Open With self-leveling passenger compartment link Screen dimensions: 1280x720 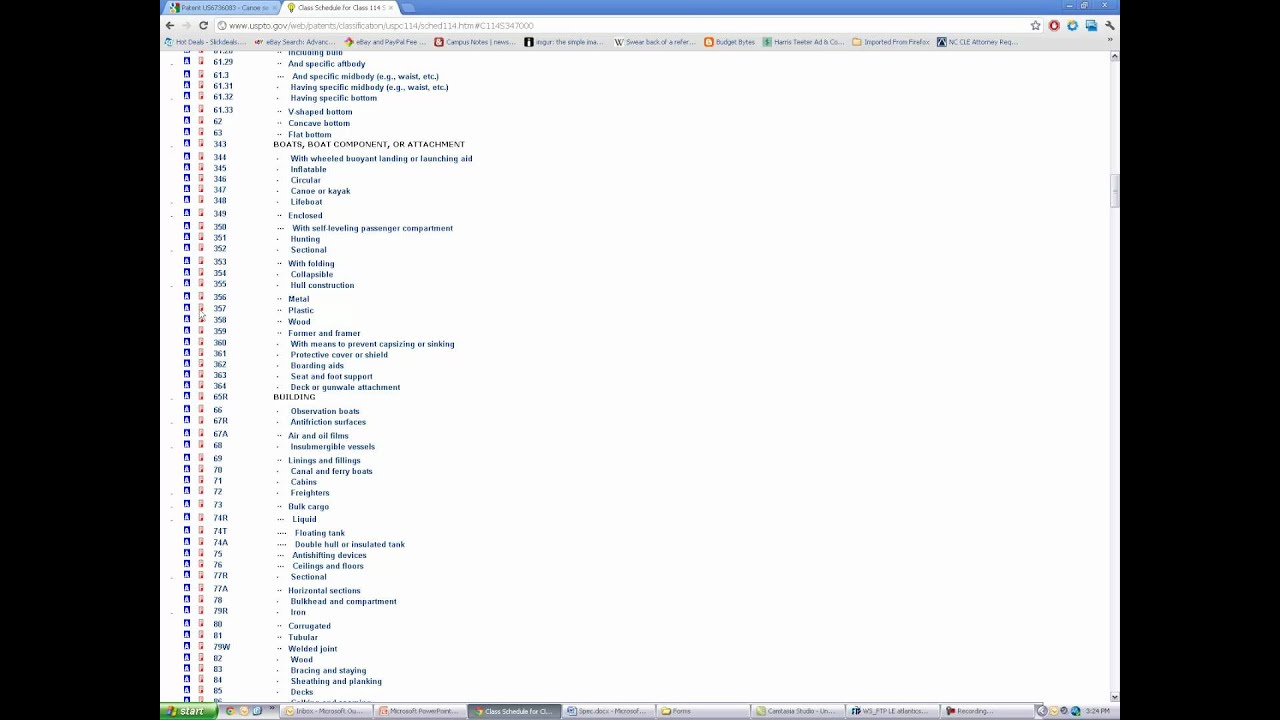pyautogui.click(x=372, y=228)
